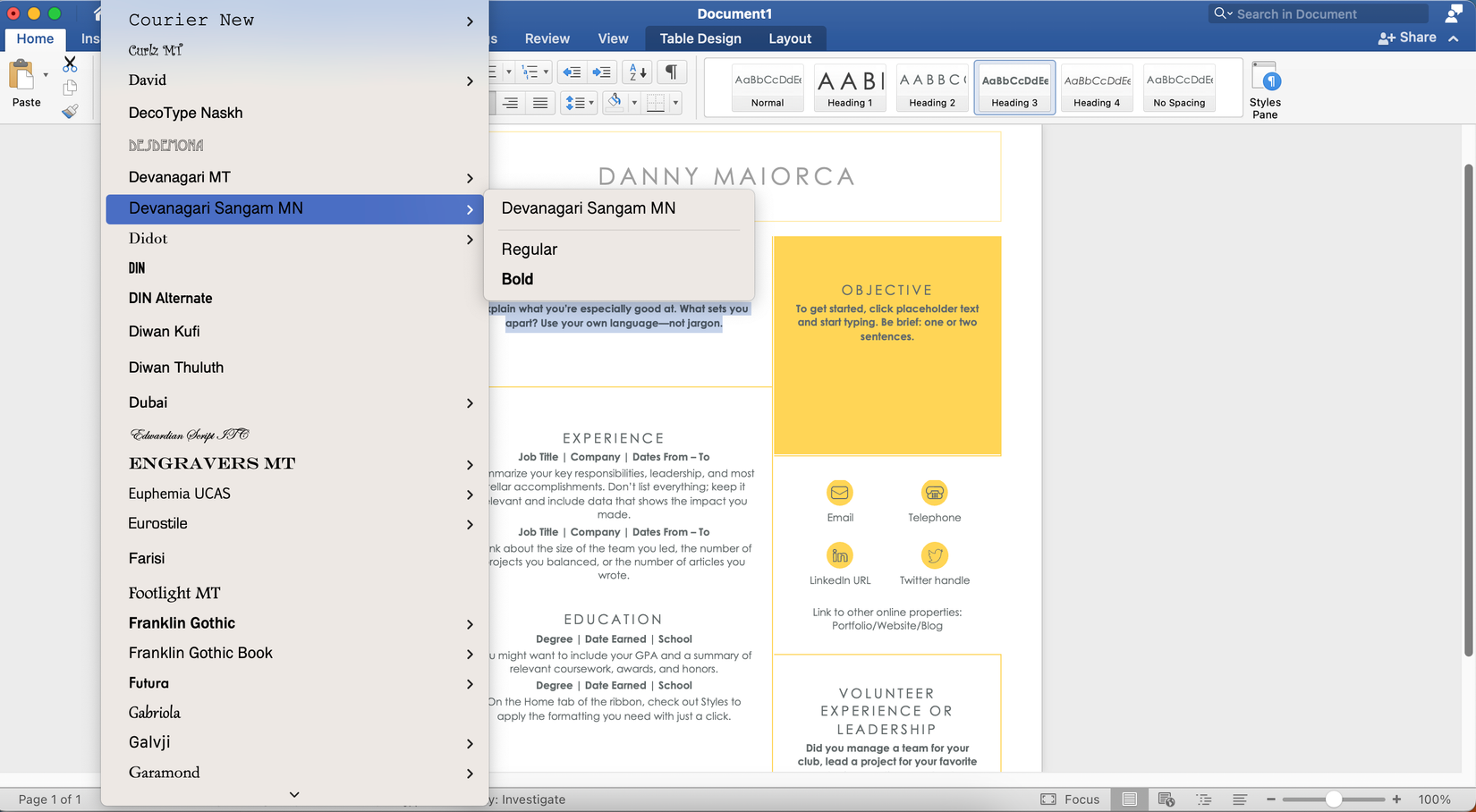1476x812 pixels.
Task: Click the increase indent icon
Action: click(x=602, y=72)
